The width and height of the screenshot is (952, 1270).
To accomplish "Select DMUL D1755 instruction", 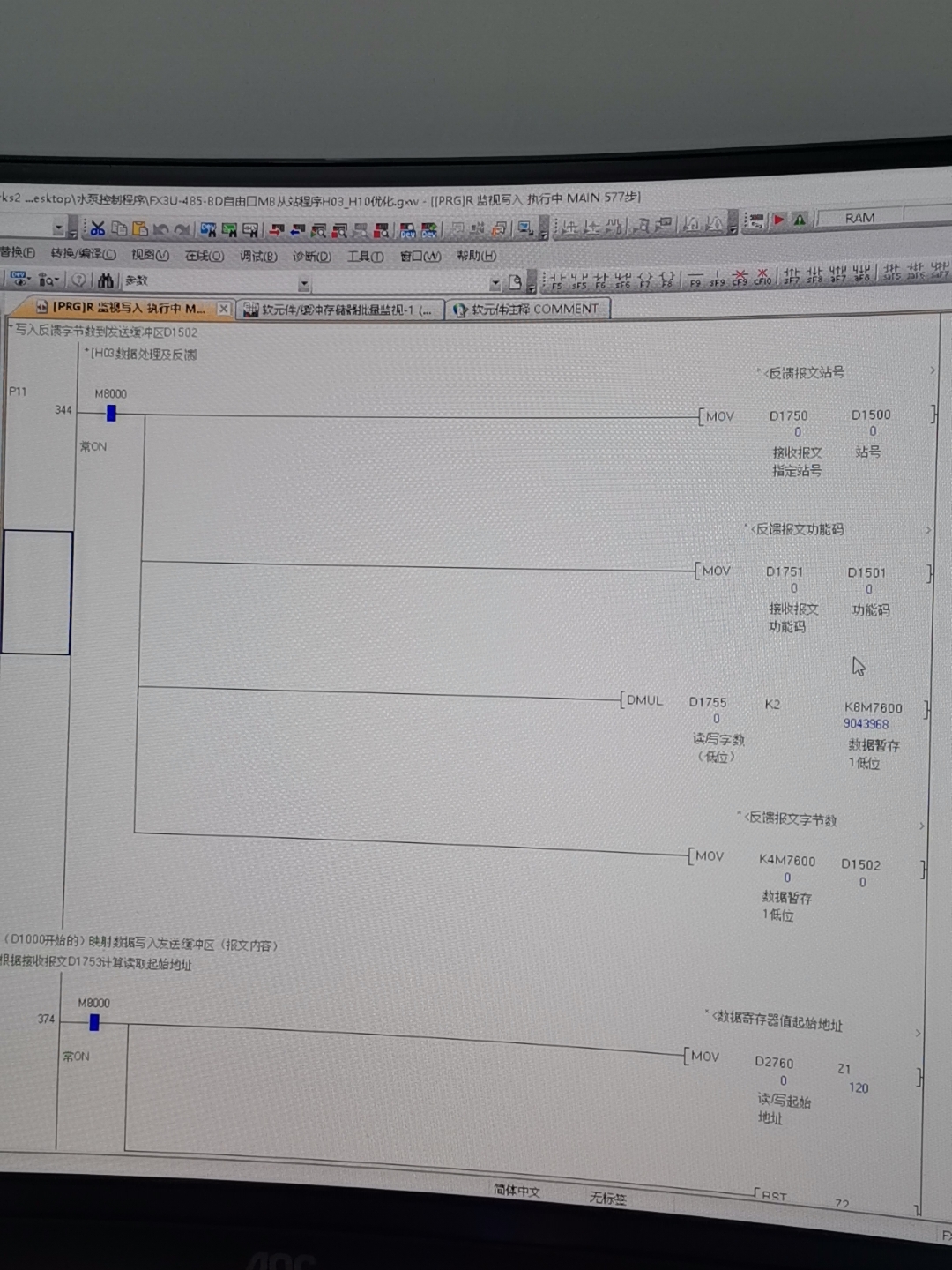I will click(774, 704).
